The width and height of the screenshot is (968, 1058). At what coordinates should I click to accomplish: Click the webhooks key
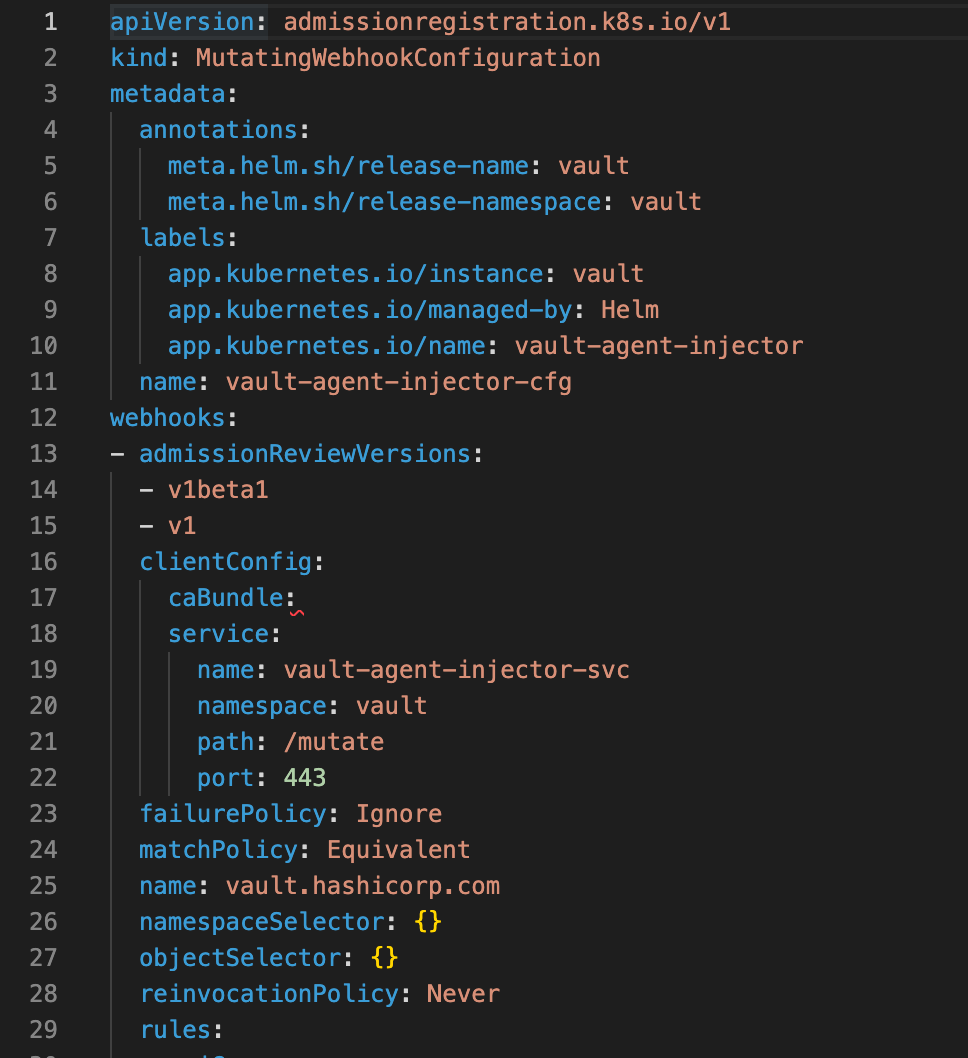(168, 418)
